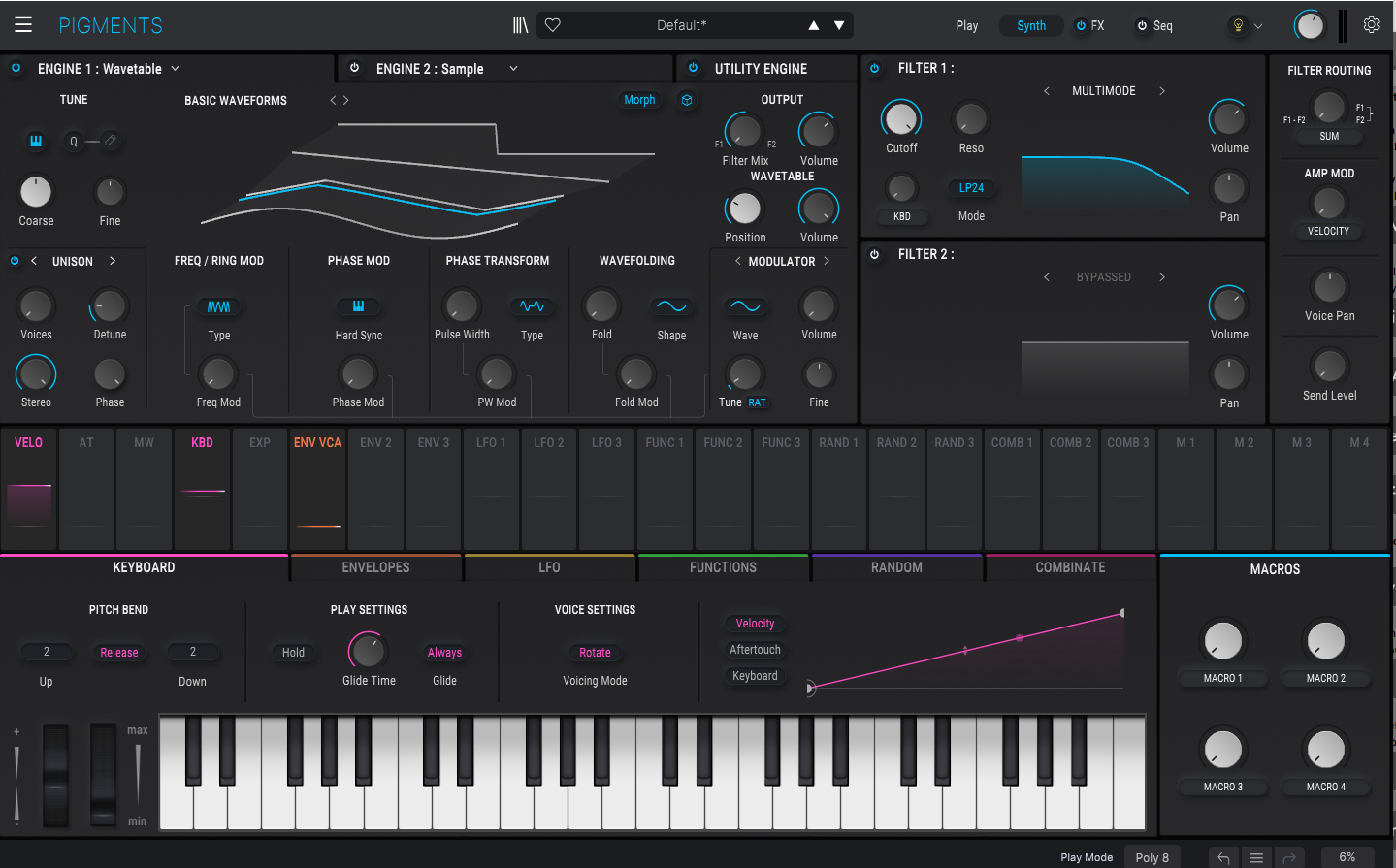
Task: Switch to the Synth view
Action: pyautogui.click(x=1031, y=25)
